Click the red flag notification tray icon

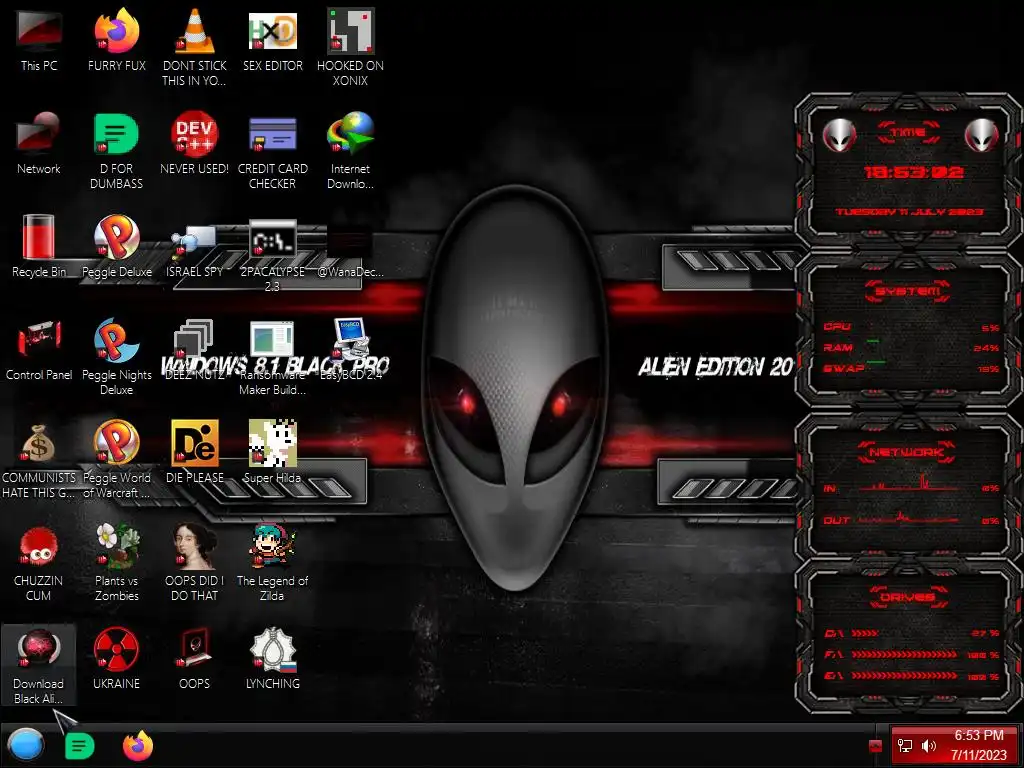click(x=876, y=746)
